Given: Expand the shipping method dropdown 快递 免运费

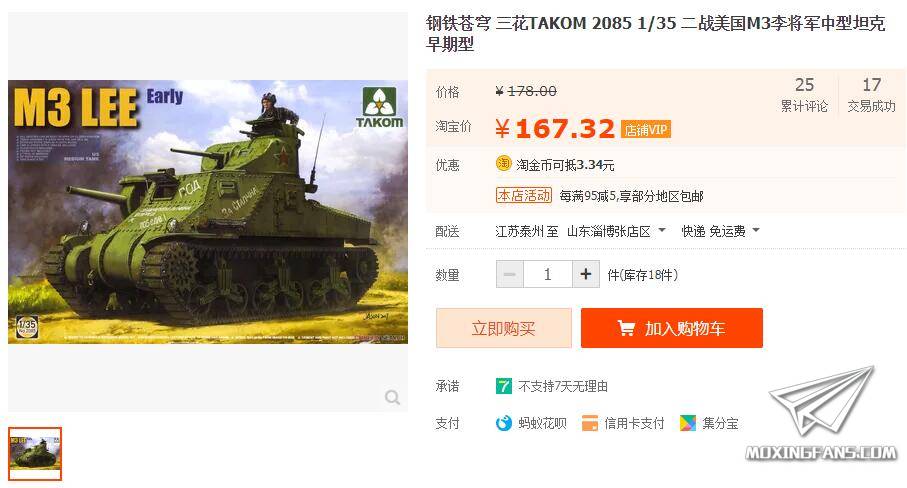Looking at the screenshot, I should tap(720, 231).
